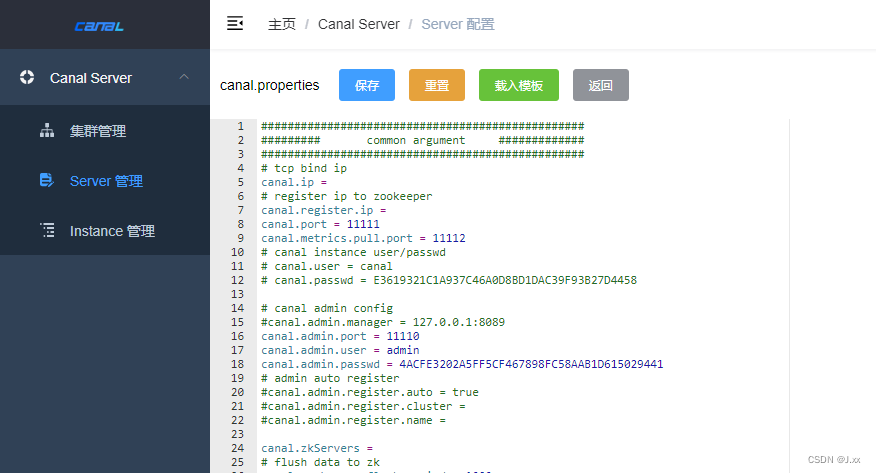The height and width of the screenshot is (473, 876).
Task: Click 'canal.metrics.pull.port = 11112' line
Action: [363, 238]
